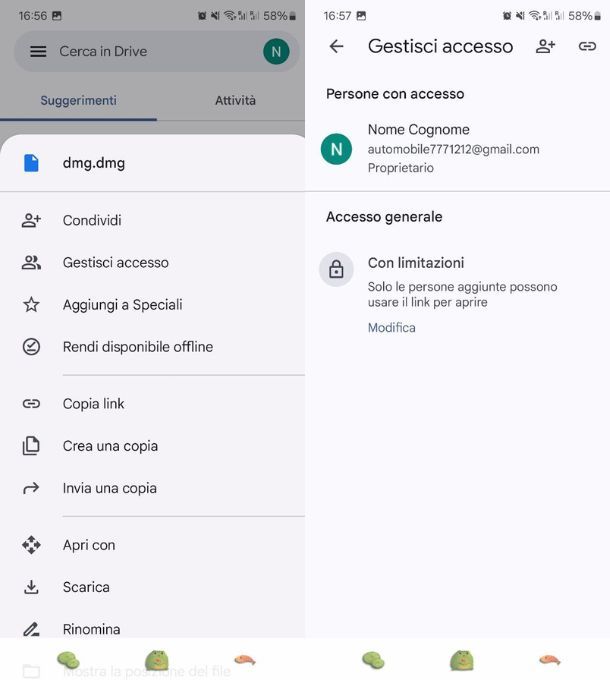Select Apri con option
The height and width of the screenshot is (680, 610).
[89, 545]
